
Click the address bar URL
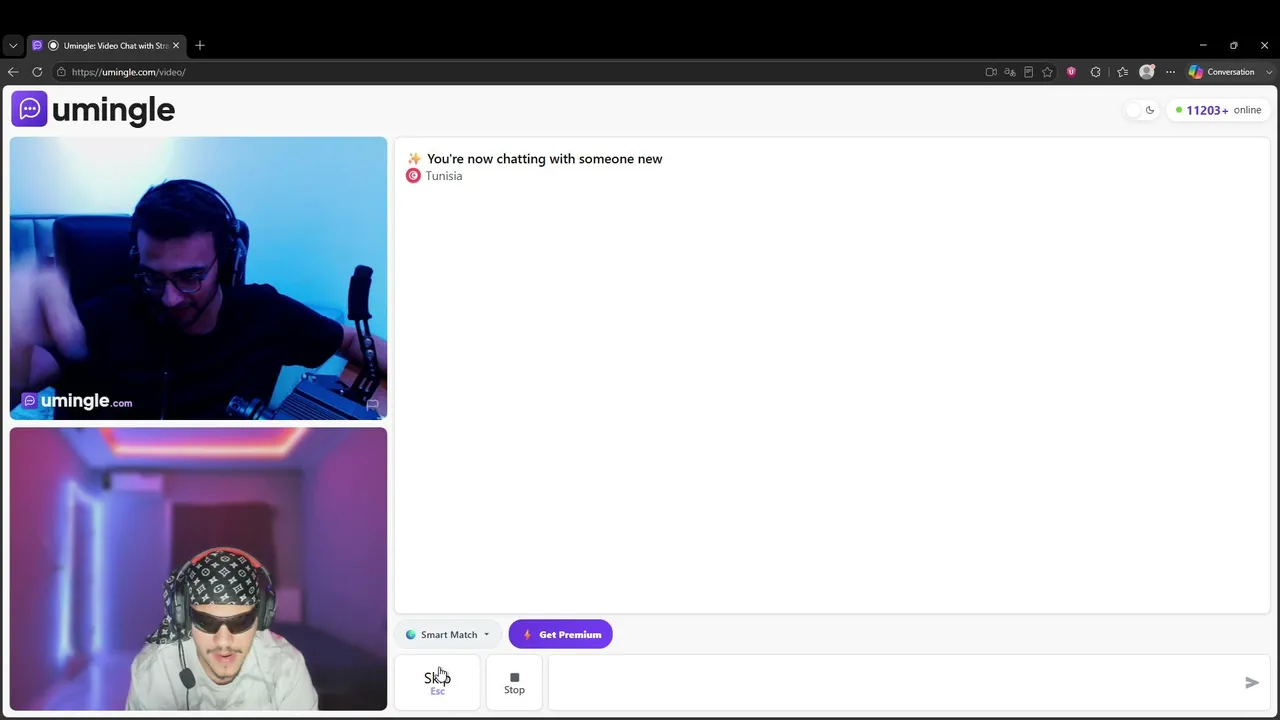[x=128, y=72]
